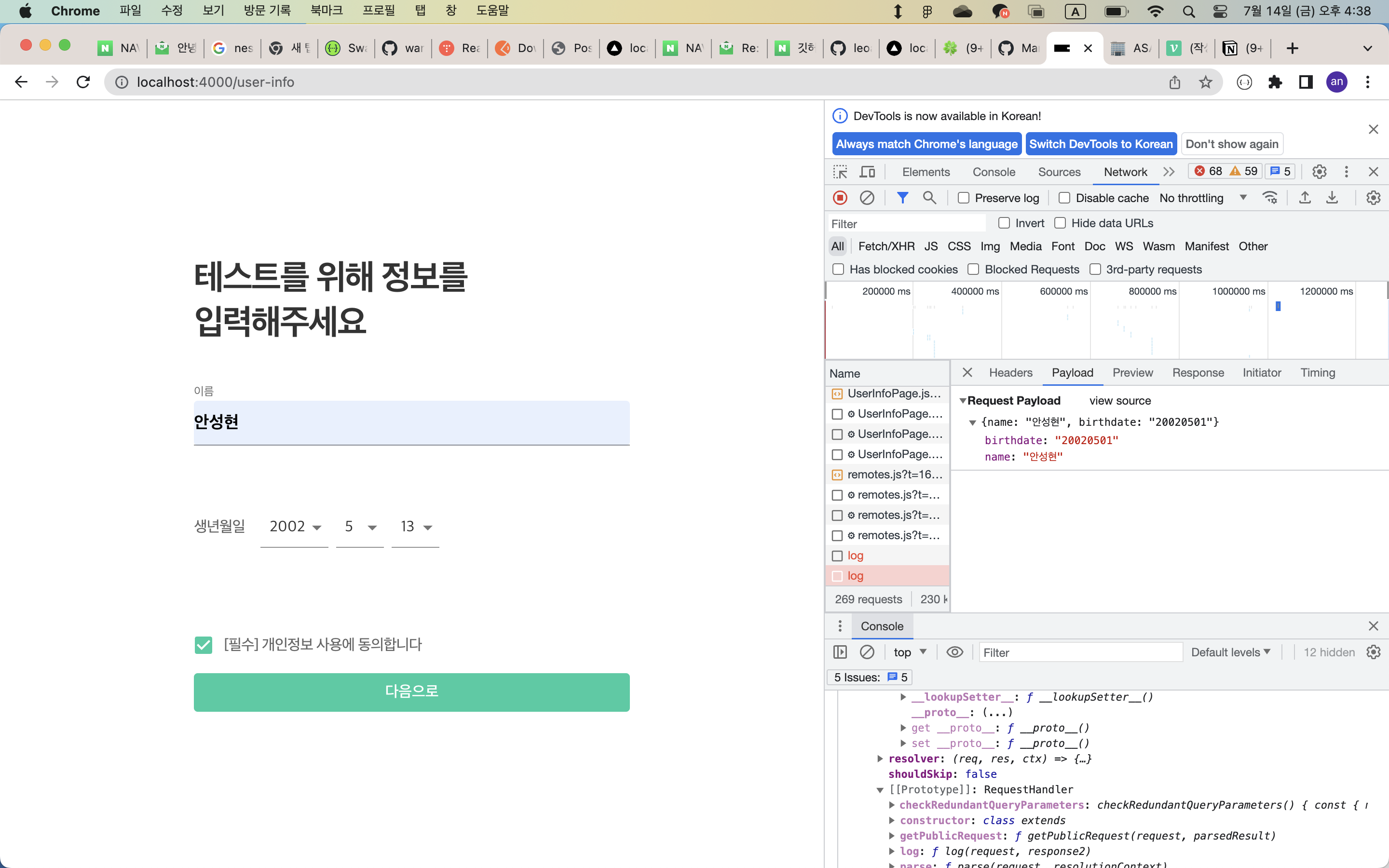Viewport: 1389px width, 868px height.
Task: Bookmark this page with star icon
Action: pyautogui.click(x=1205, y=82)
